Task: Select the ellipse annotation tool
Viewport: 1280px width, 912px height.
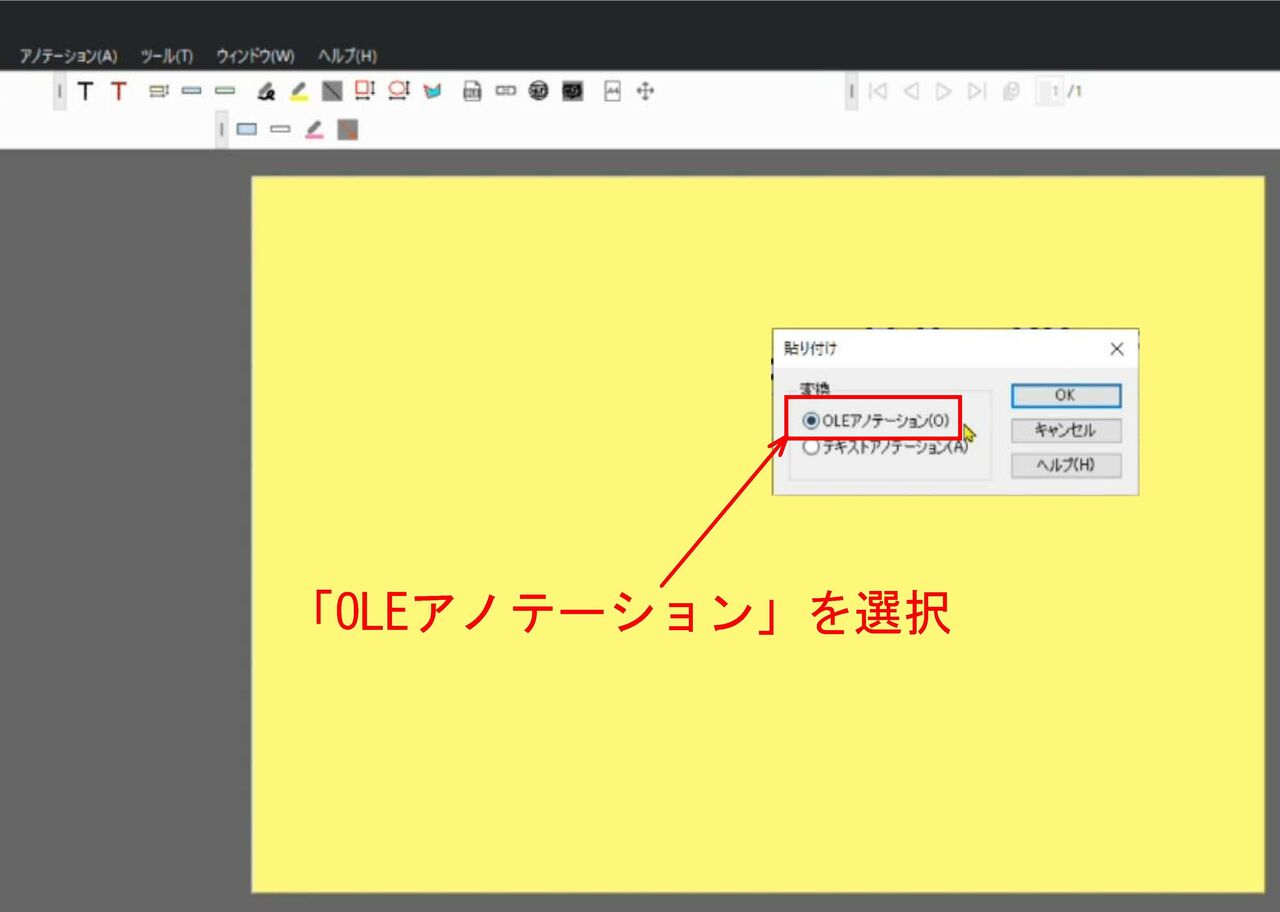Action: coord(398,92)
